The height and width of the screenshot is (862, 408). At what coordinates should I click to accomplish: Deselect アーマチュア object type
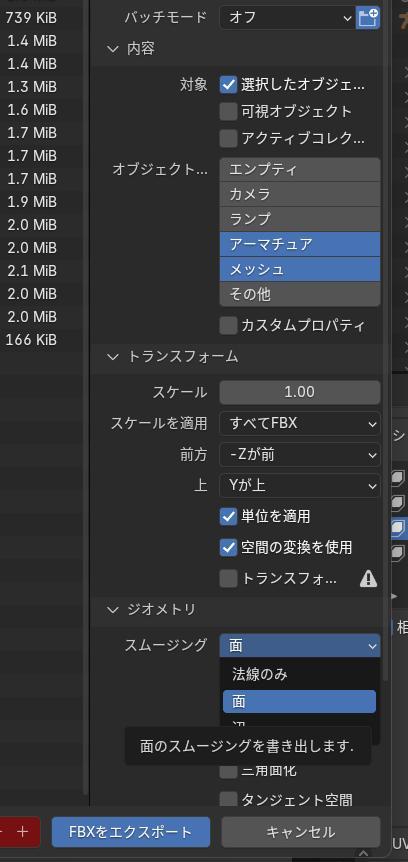(x=300, y=244)
